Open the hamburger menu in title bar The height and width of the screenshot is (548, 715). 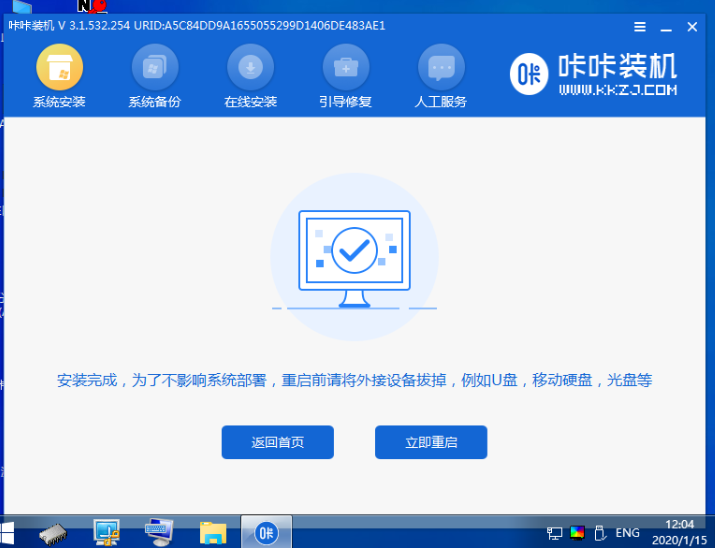click(x=640, y=26)
